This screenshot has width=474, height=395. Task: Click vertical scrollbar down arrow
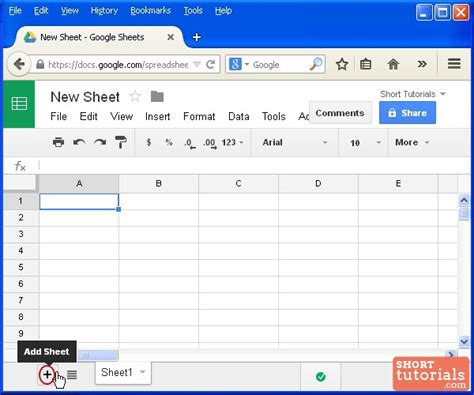click(x=464, y=341)
